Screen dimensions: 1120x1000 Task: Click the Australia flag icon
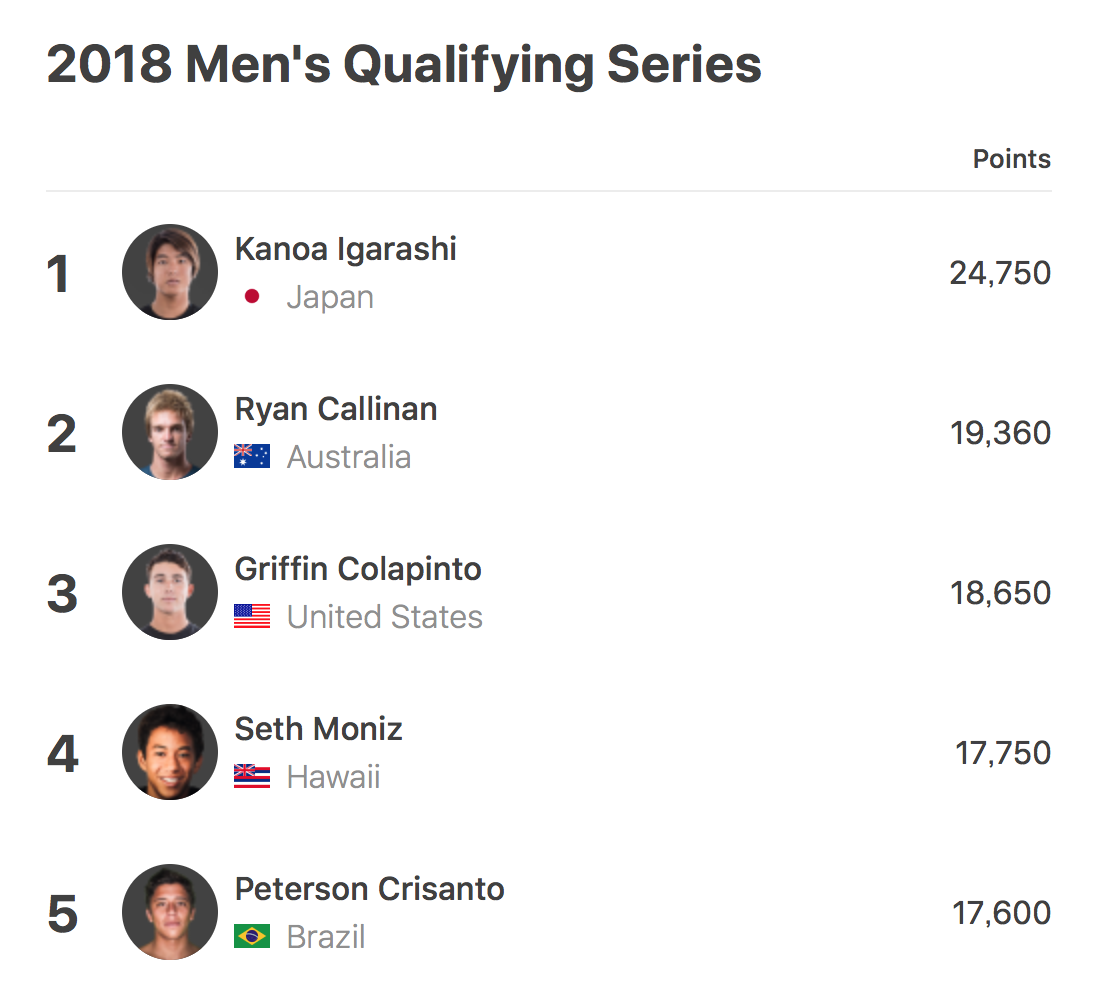tap(252, 457)
